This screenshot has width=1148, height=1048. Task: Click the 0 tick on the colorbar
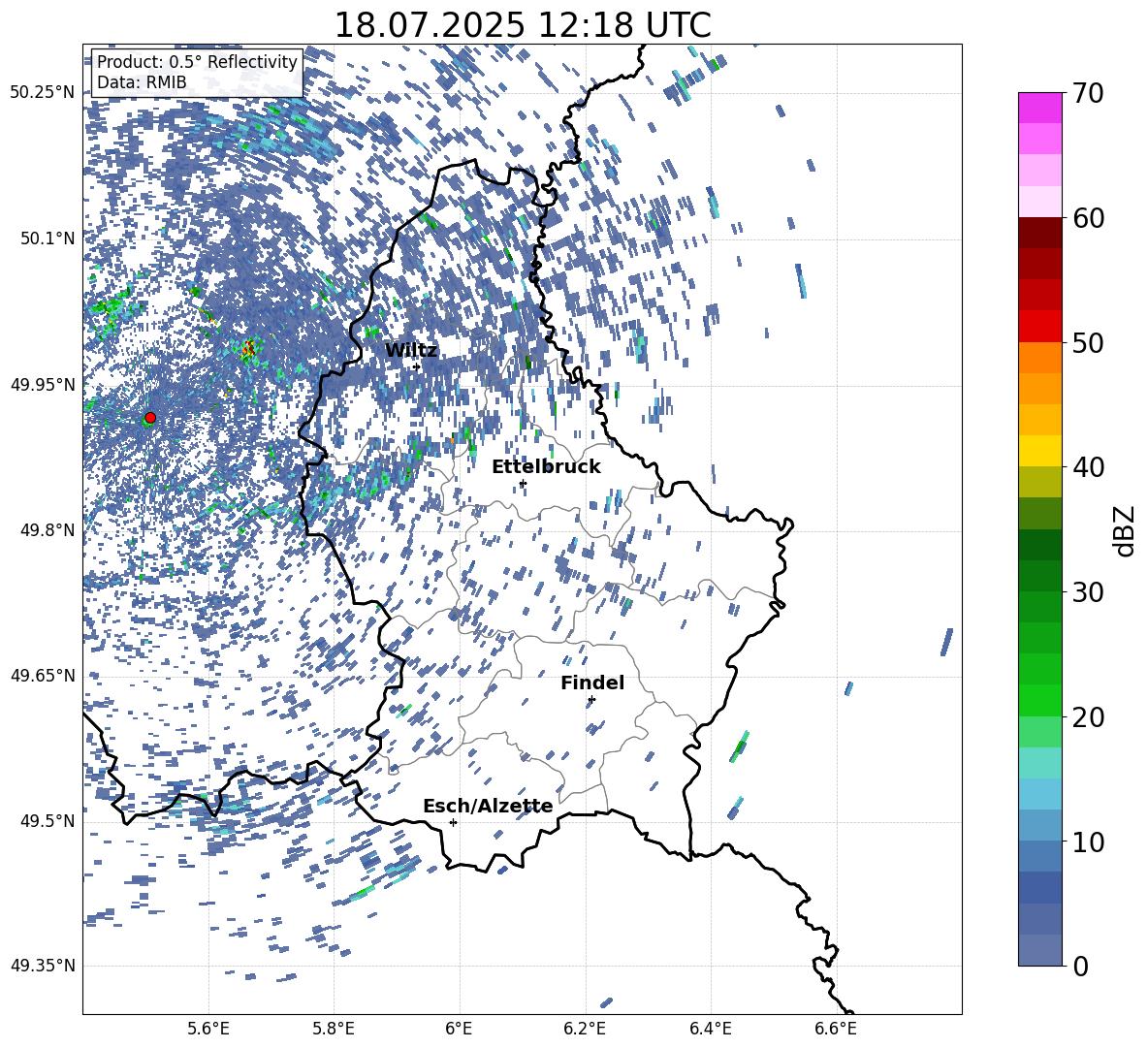click(x=1081, y=966)
